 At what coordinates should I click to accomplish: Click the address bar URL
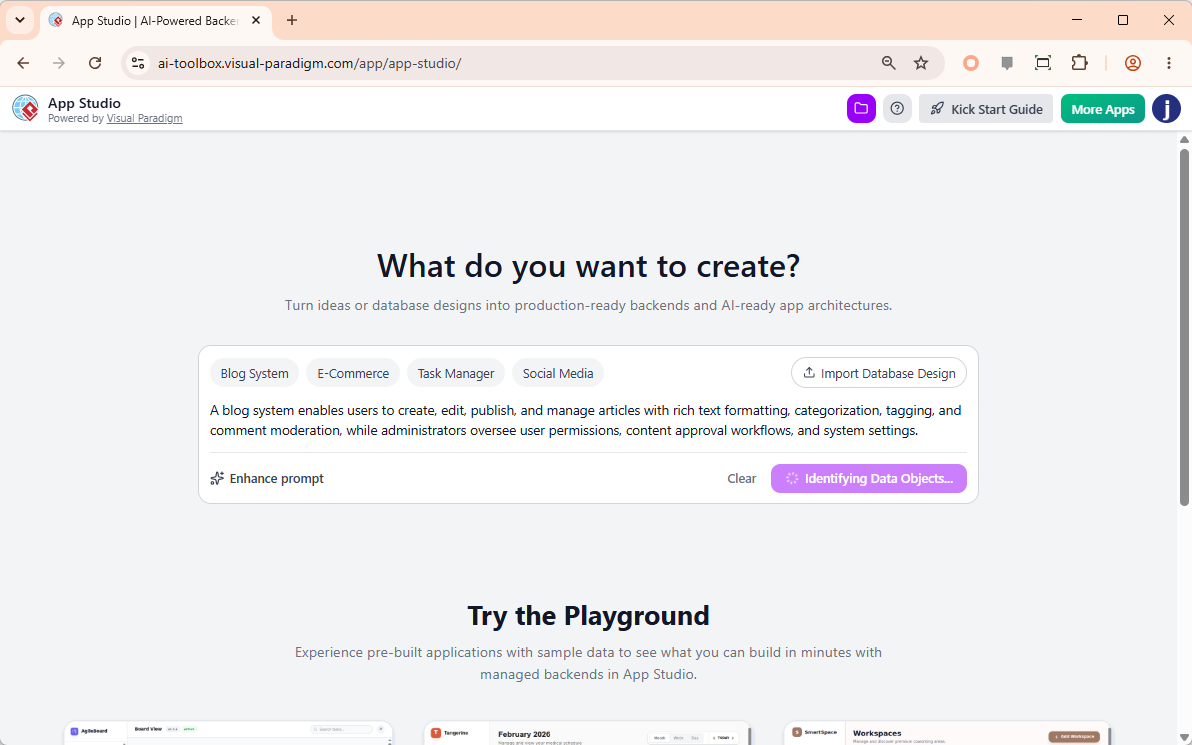coord(309,63)
